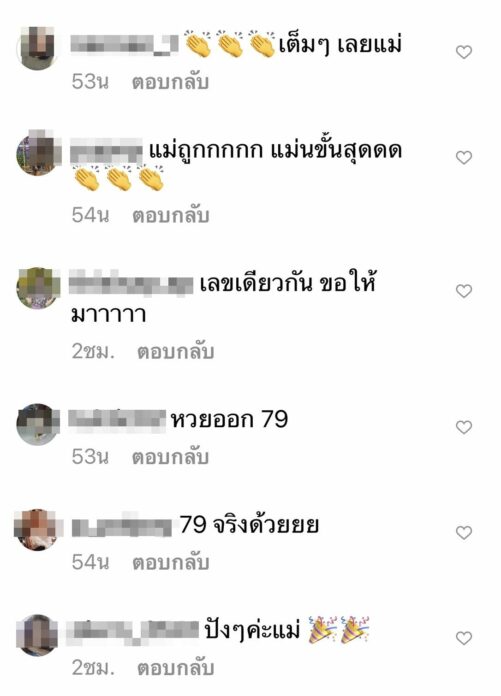Open username of 'หวยออก 79' commenter
The height and width of the screenshot is (696, 501).
pyautogui.click(x=117, y=419)
